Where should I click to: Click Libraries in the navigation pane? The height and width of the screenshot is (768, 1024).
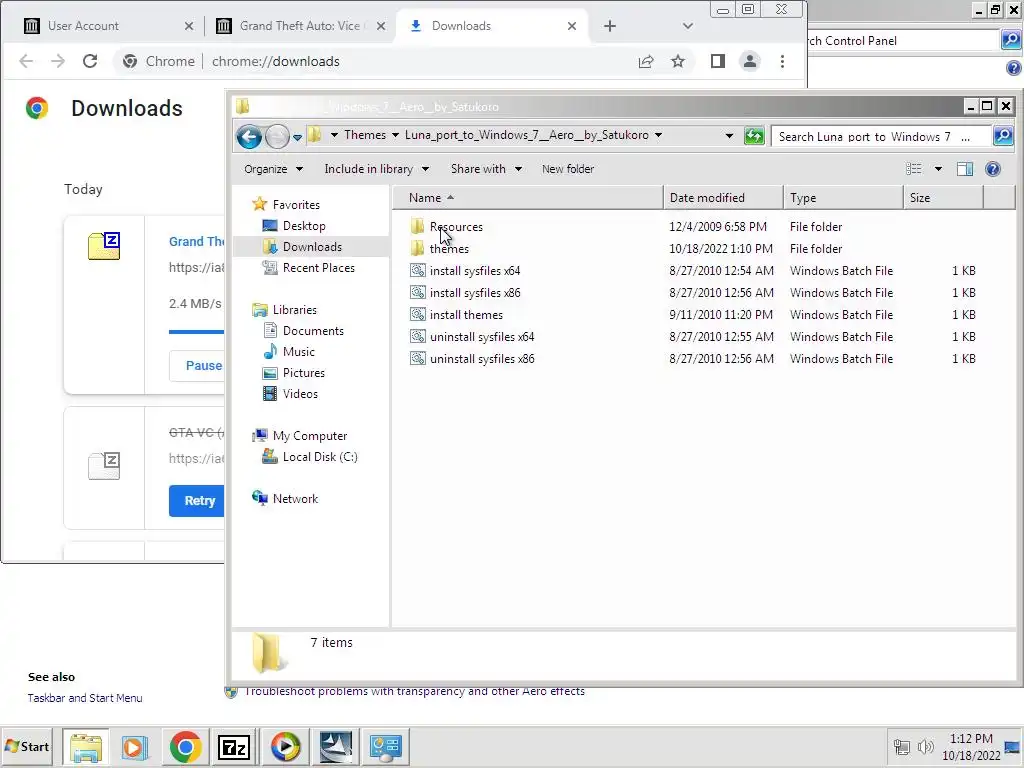coord(295,310)
